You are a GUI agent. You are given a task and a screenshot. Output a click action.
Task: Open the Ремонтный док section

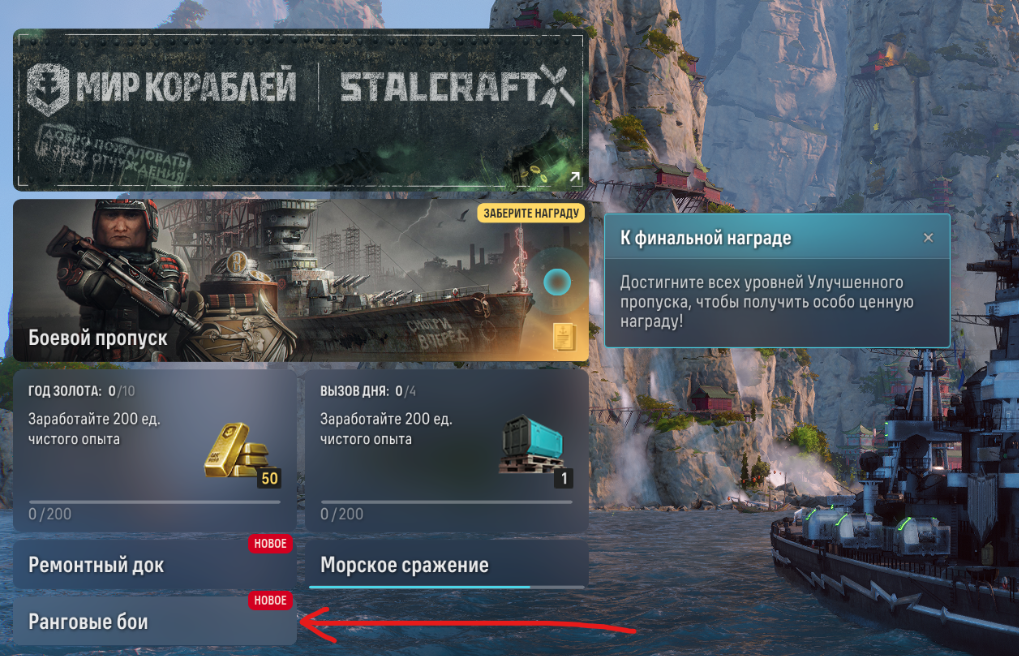pos(155,564)
